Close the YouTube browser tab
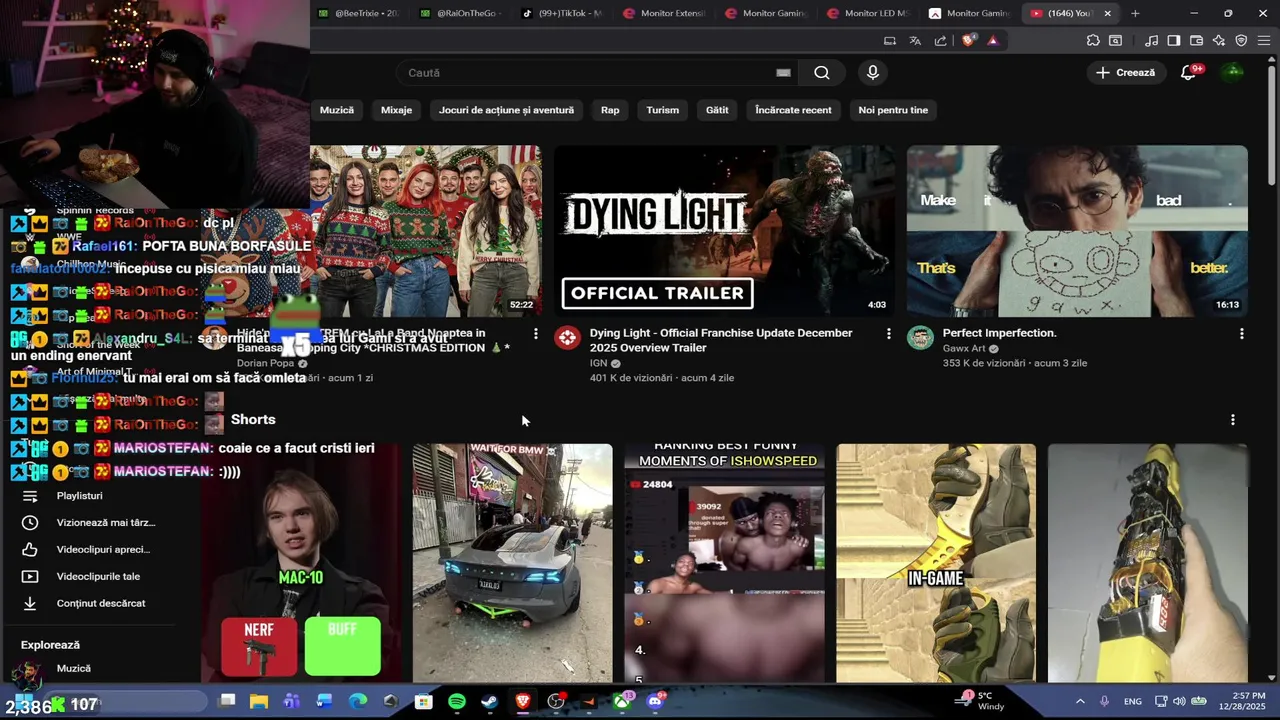1280x720 pixels. [1107, 13]
